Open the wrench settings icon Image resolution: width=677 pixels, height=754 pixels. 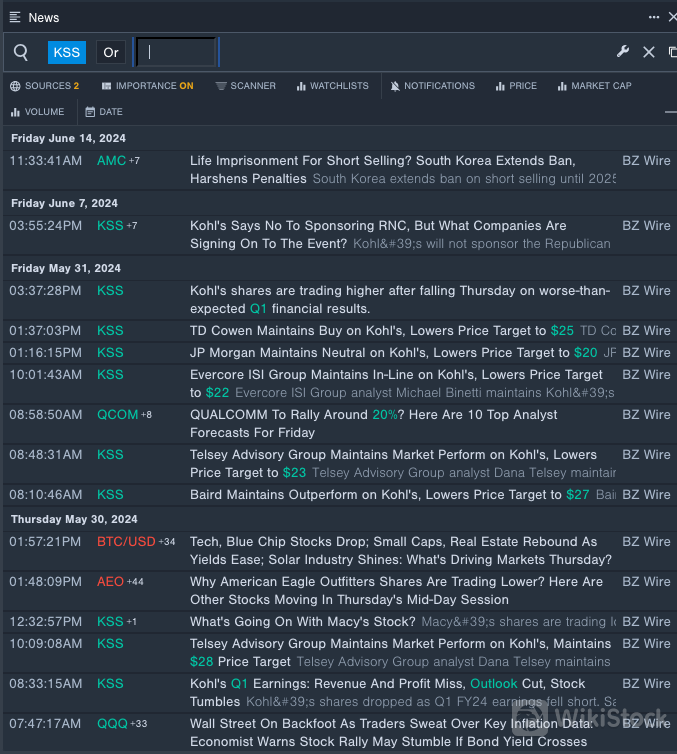622,52
